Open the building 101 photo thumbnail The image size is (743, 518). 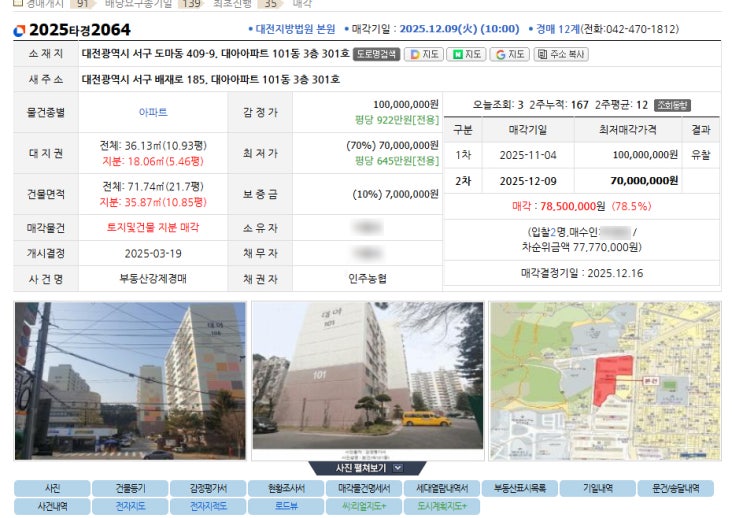click(x=367, y=381)
